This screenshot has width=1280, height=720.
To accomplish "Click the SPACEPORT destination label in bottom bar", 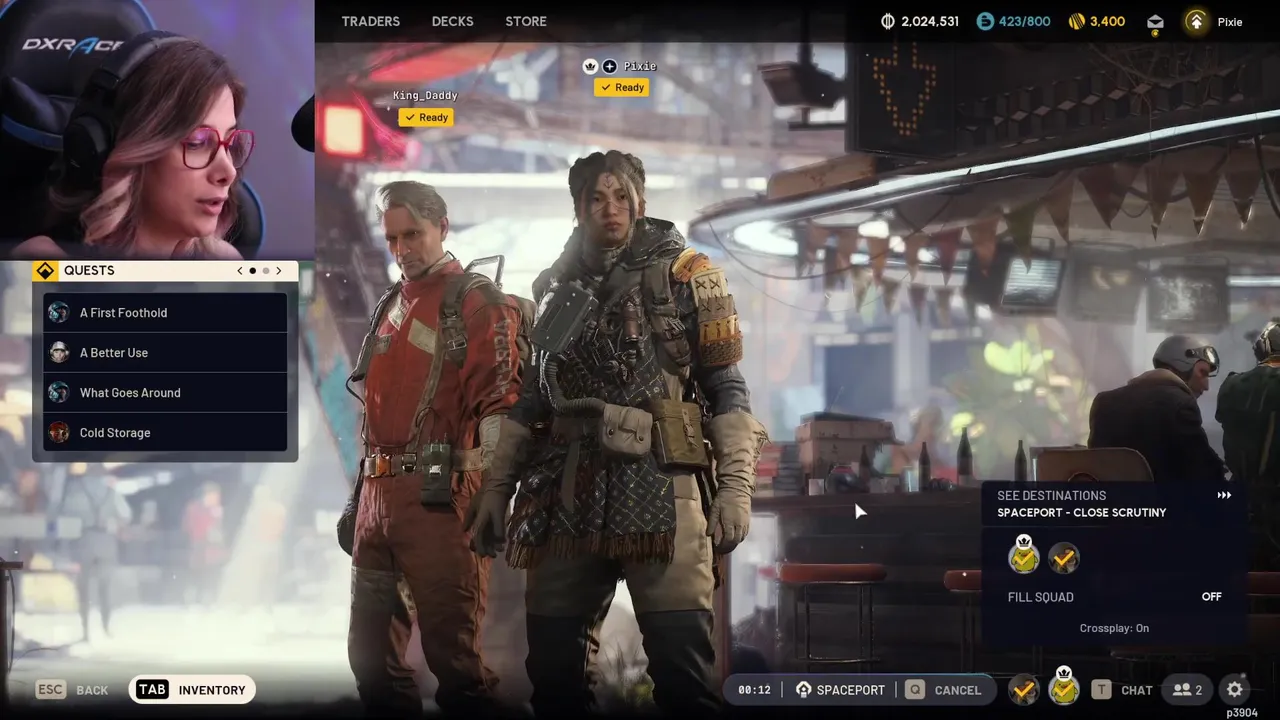I will pos(851,690).
